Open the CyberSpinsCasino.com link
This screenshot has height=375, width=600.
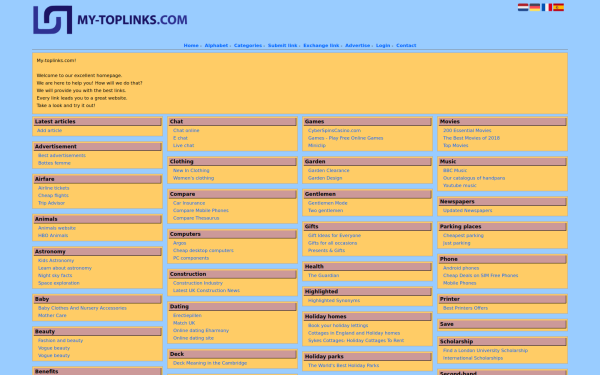[x=334, y=130]
